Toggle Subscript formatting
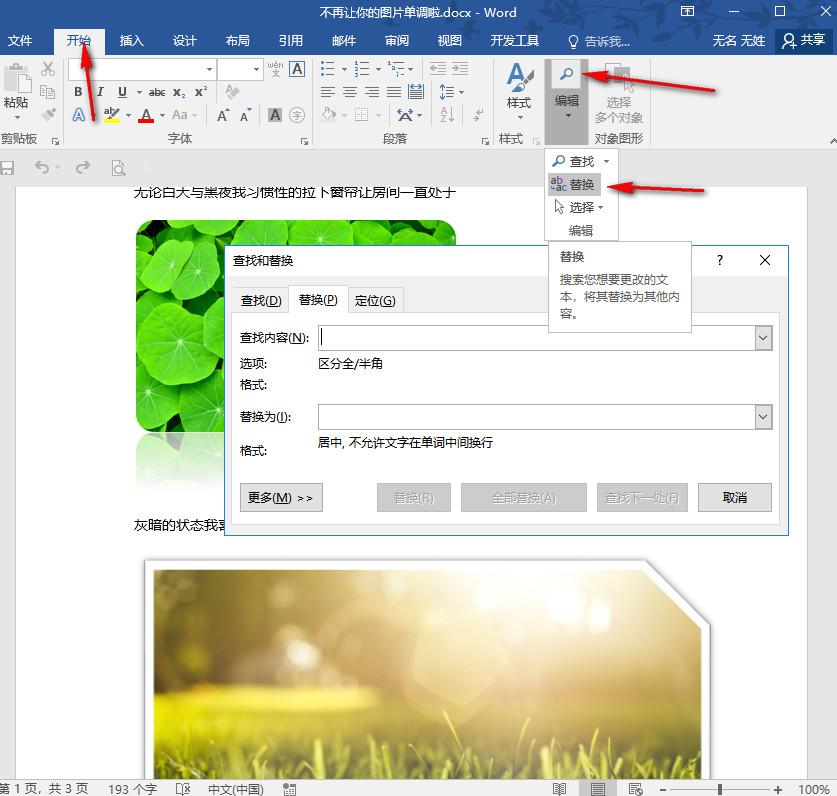837x796 pixels. (179, 92)
